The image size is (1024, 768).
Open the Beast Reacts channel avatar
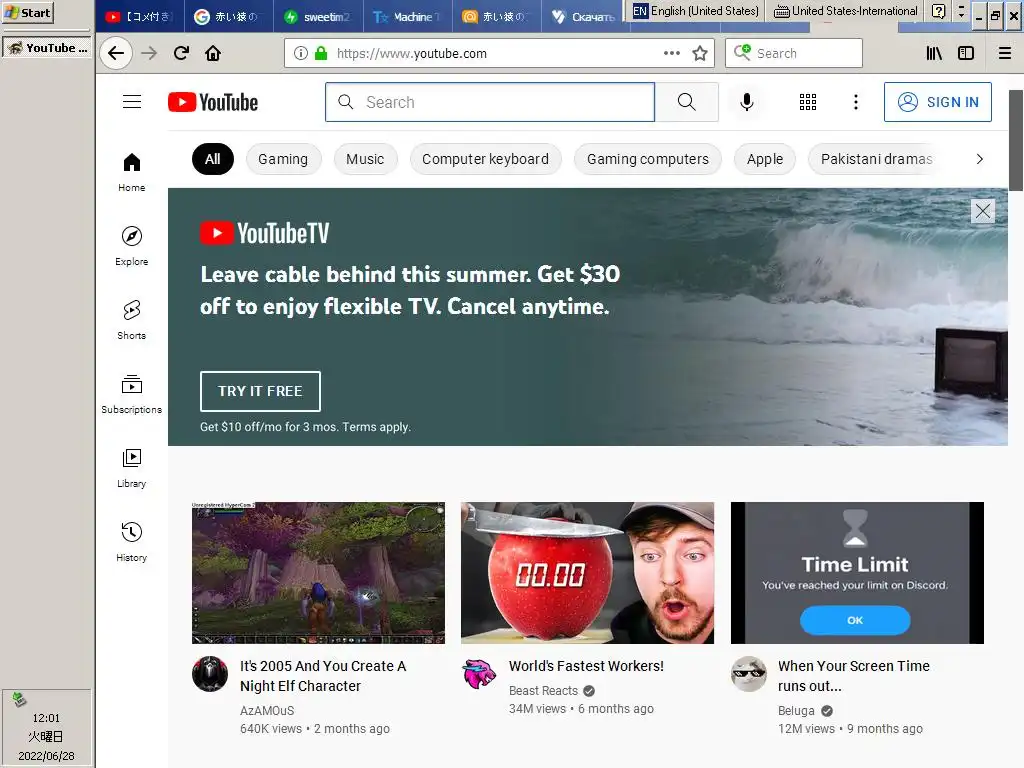click(479, 674)
